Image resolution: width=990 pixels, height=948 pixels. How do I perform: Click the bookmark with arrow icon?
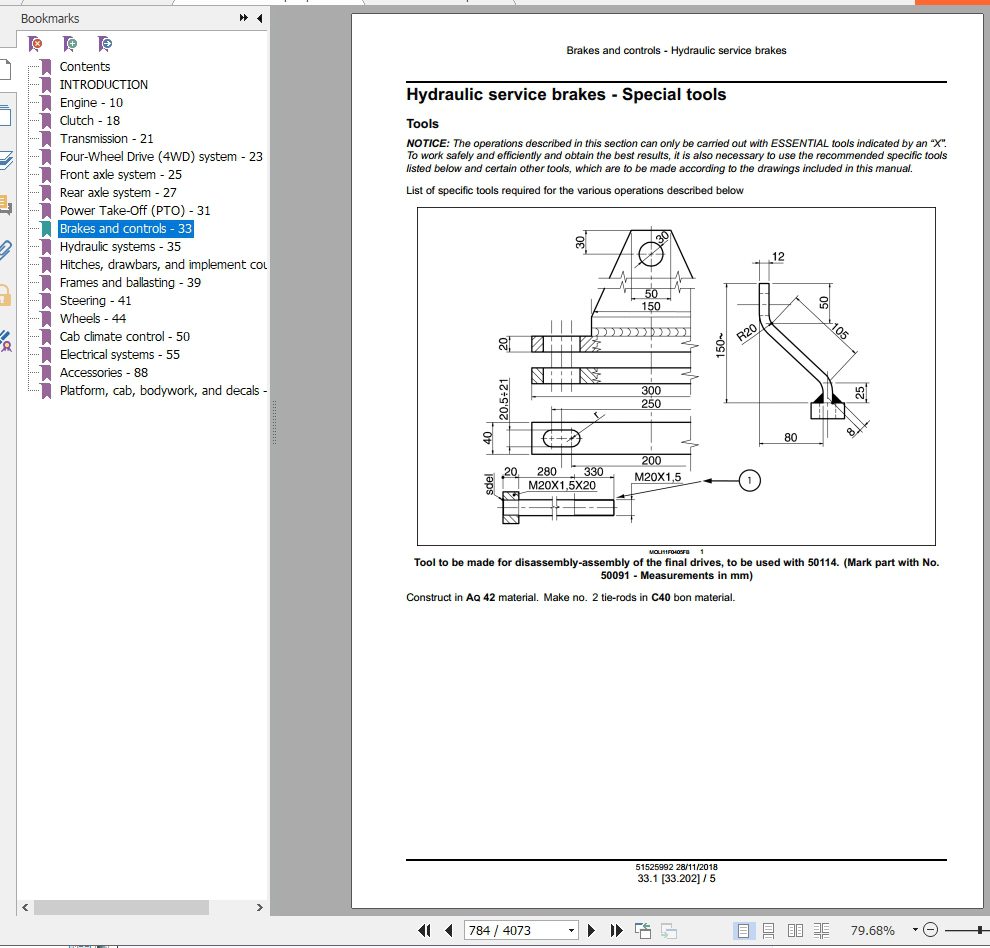point(105,44)
